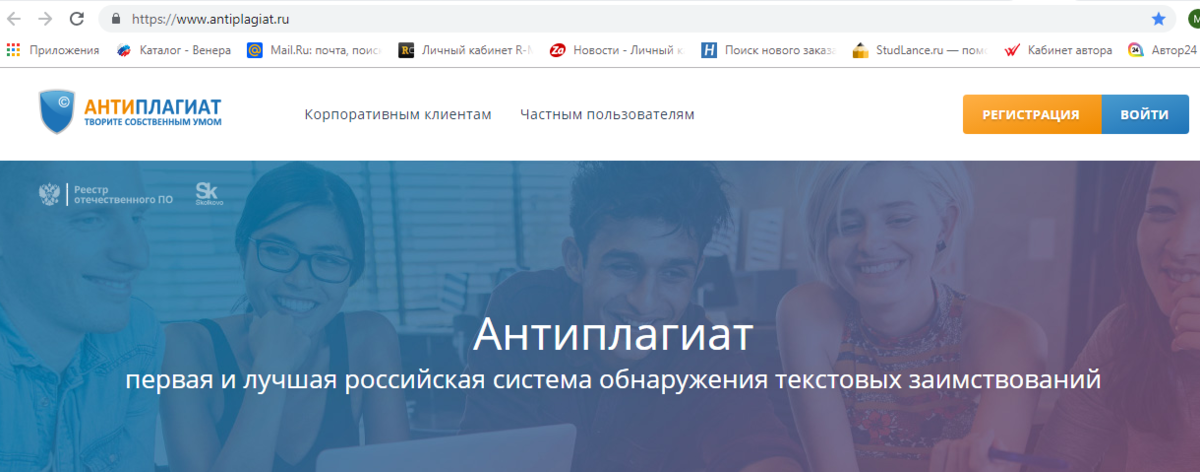Click the Антиплагиат hero heading text
Screen dimensions: 1200x472
click(x=612, y=335)
